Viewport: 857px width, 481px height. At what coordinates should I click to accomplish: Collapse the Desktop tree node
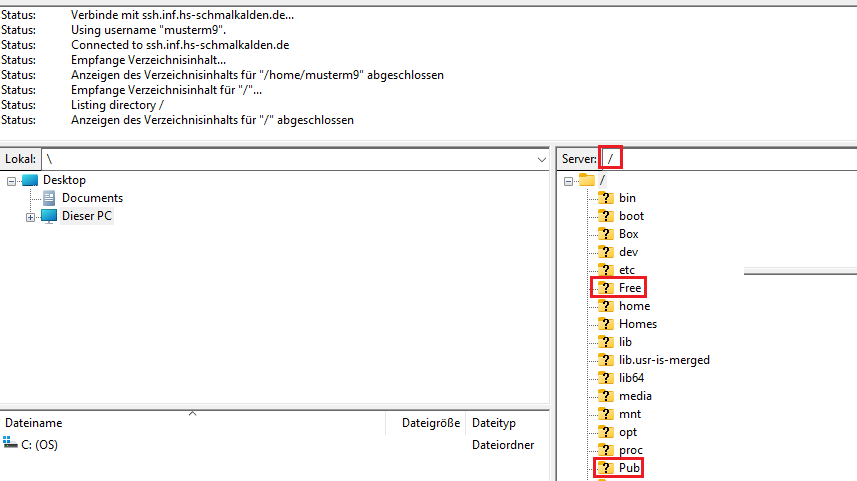click(11, 180)
